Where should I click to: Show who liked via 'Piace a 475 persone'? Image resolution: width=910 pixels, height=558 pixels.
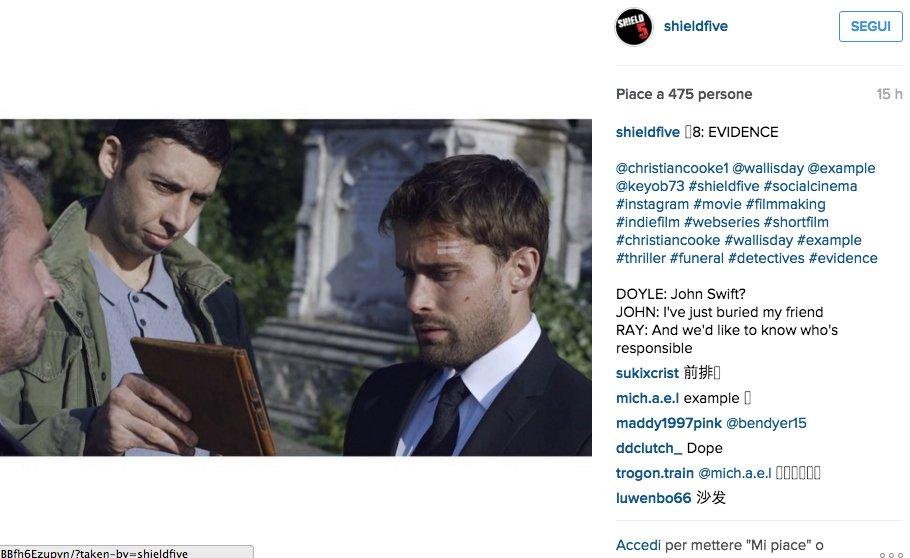(684, 94)
